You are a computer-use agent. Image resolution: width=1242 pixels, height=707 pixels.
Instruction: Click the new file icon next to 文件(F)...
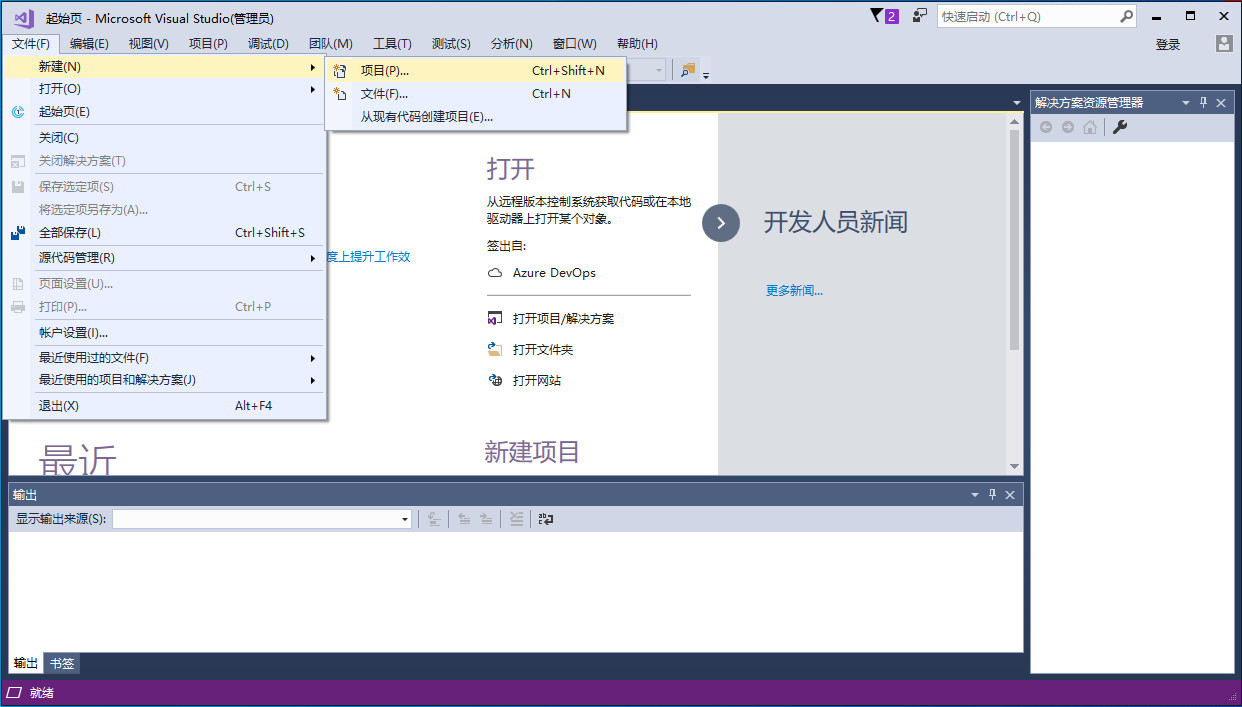pos(340,94)
